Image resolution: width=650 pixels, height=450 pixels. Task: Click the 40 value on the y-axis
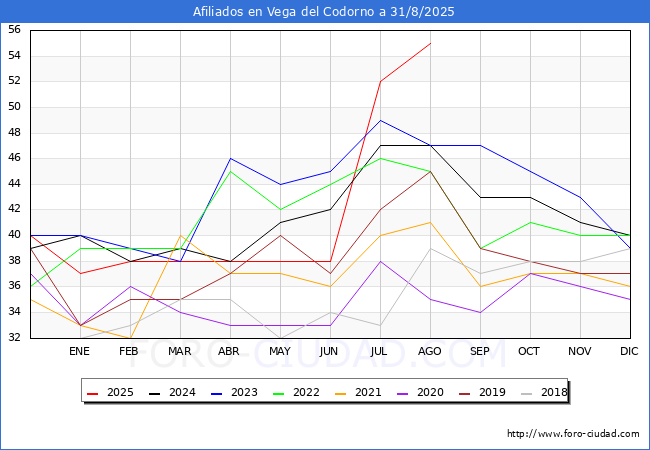(x=14, y=235)
